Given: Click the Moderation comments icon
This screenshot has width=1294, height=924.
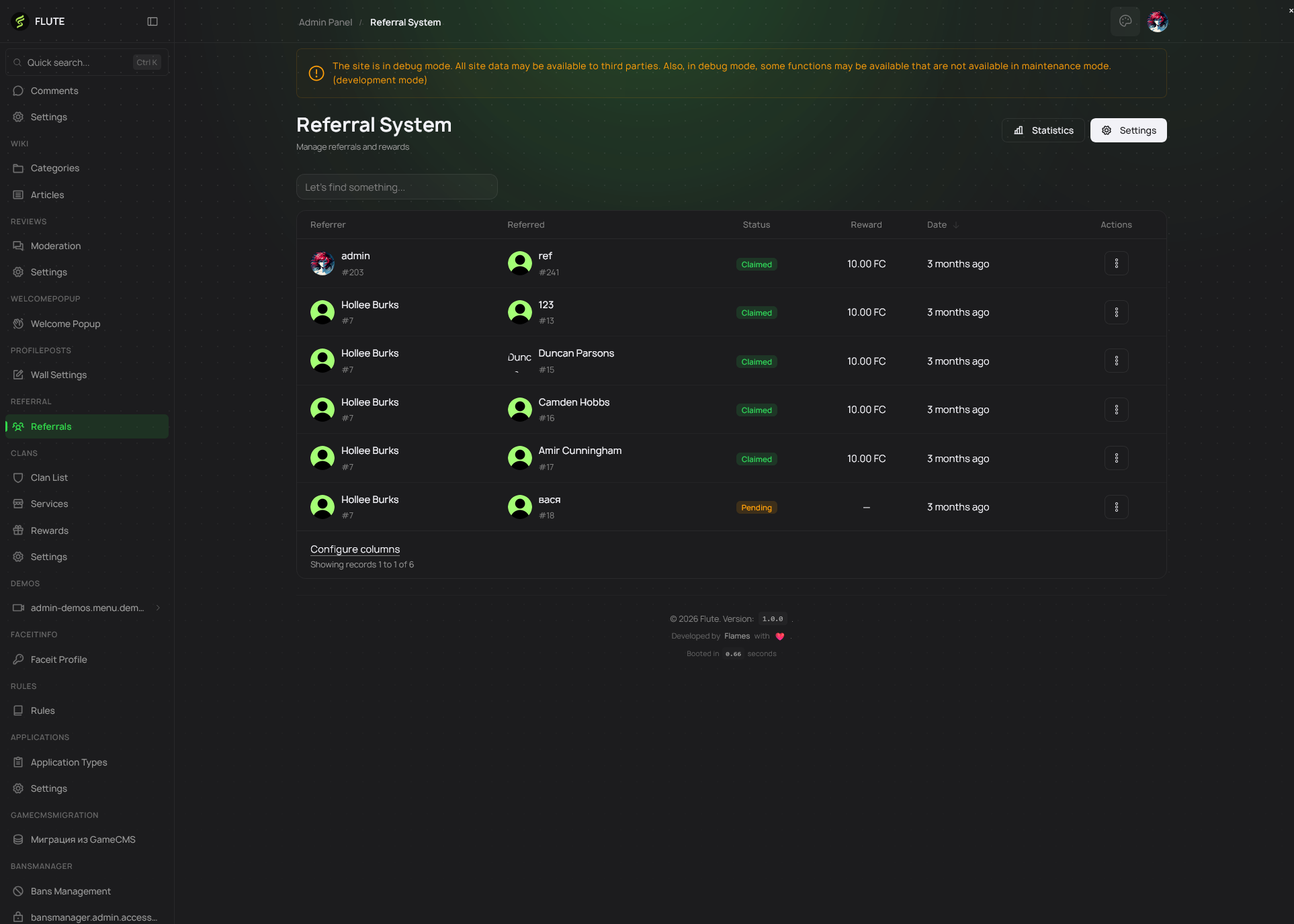Looking at the screenshot, I should point(18,246).
